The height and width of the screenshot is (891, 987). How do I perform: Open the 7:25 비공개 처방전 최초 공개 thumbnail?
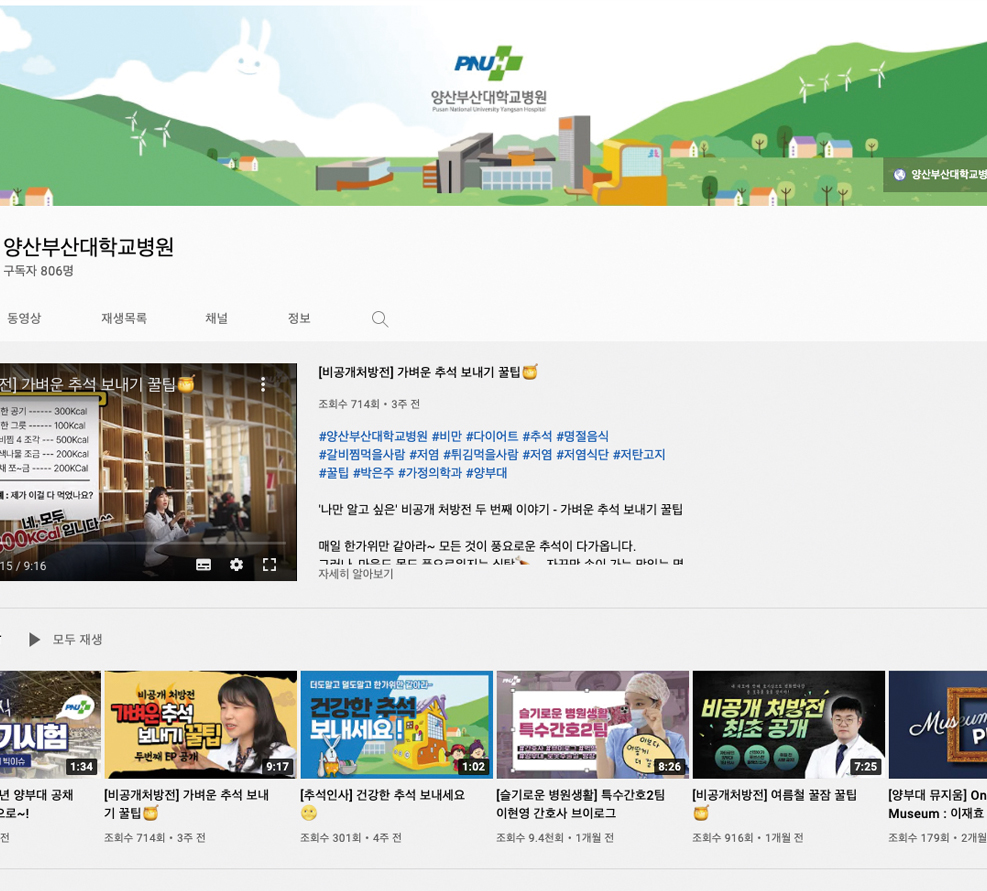click(789, 725)
